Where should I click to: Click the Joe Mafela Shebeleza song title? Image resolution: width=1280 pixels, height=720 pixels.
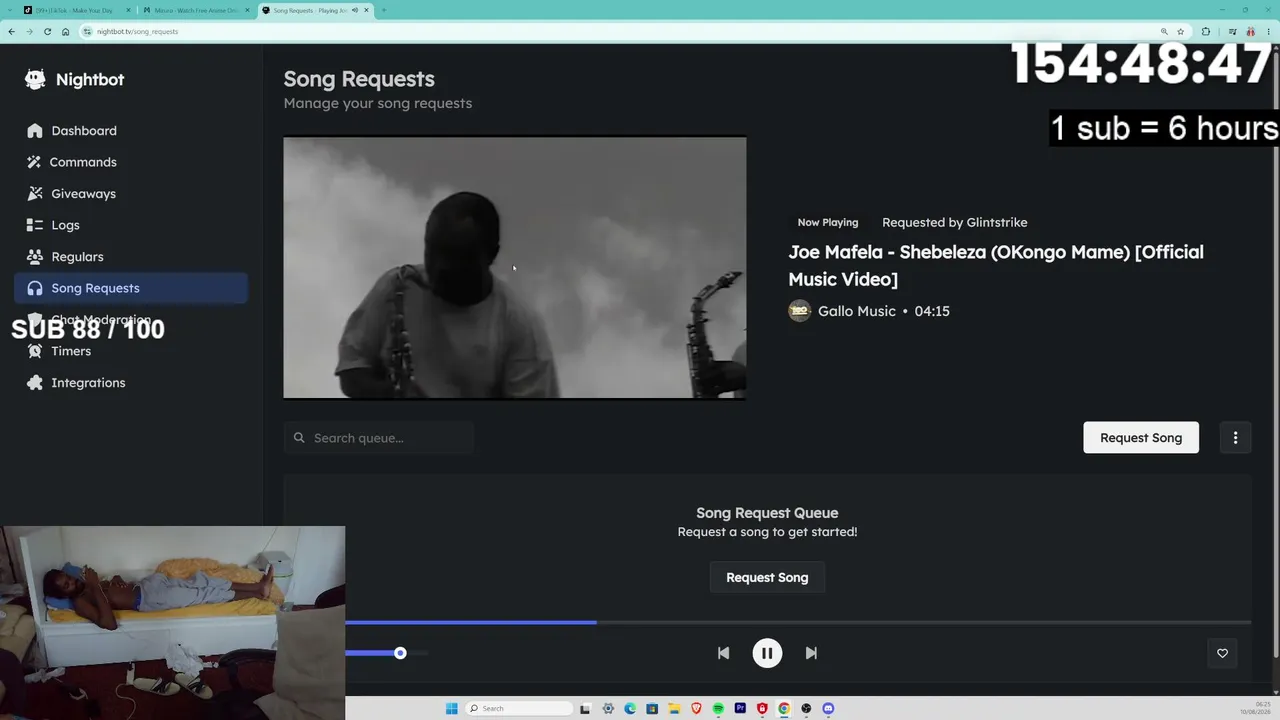point(996,265)
